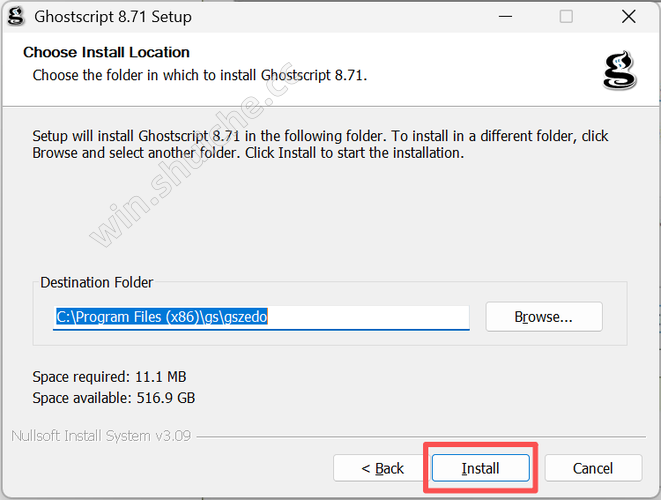
Task: Cancel the Ghostscript setup
Action: coord(593,468)
